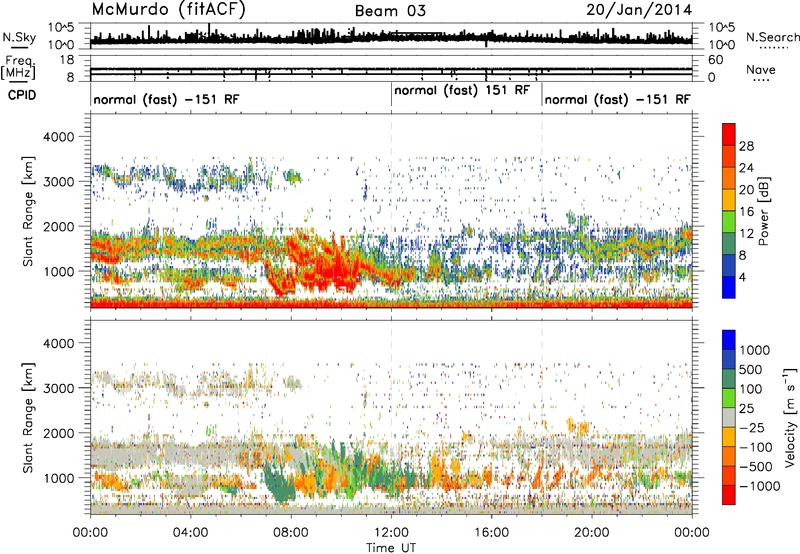Click the 'Velocity [m s-1]' colorbar label
This screenshot has height=554, width=800.
point(790,417)
